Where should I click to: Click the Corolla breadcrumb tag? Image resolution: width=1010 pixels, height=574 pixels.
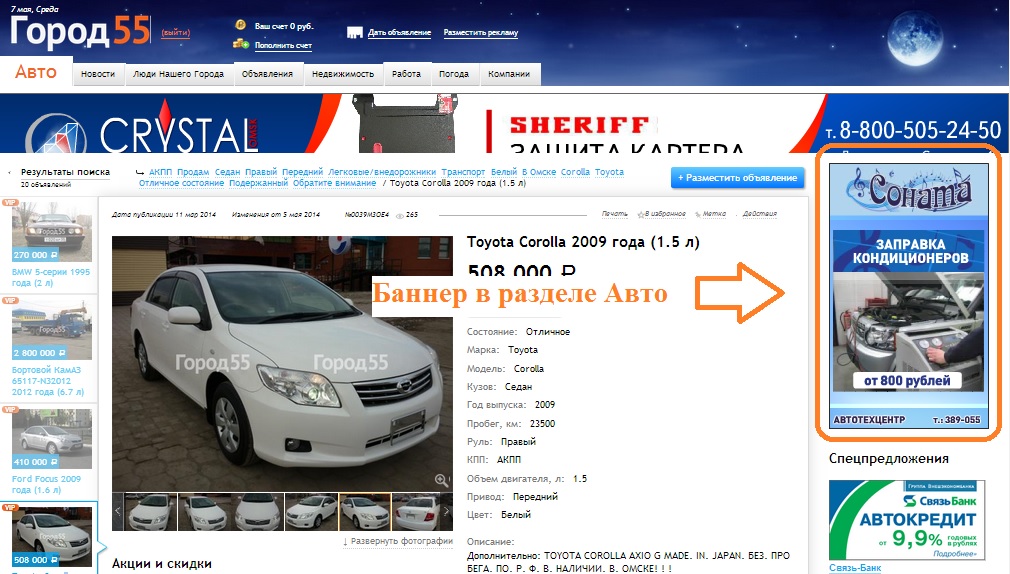(x=575, y=172)
